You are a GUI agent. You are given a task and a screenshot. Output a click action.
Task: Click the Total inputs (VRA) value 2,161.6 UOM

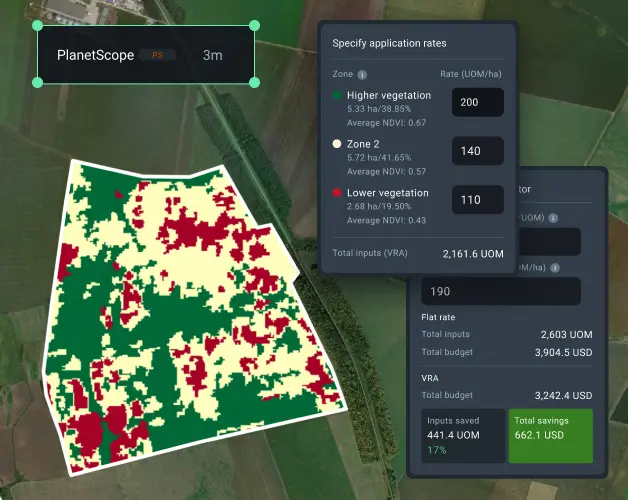(472, 254)
